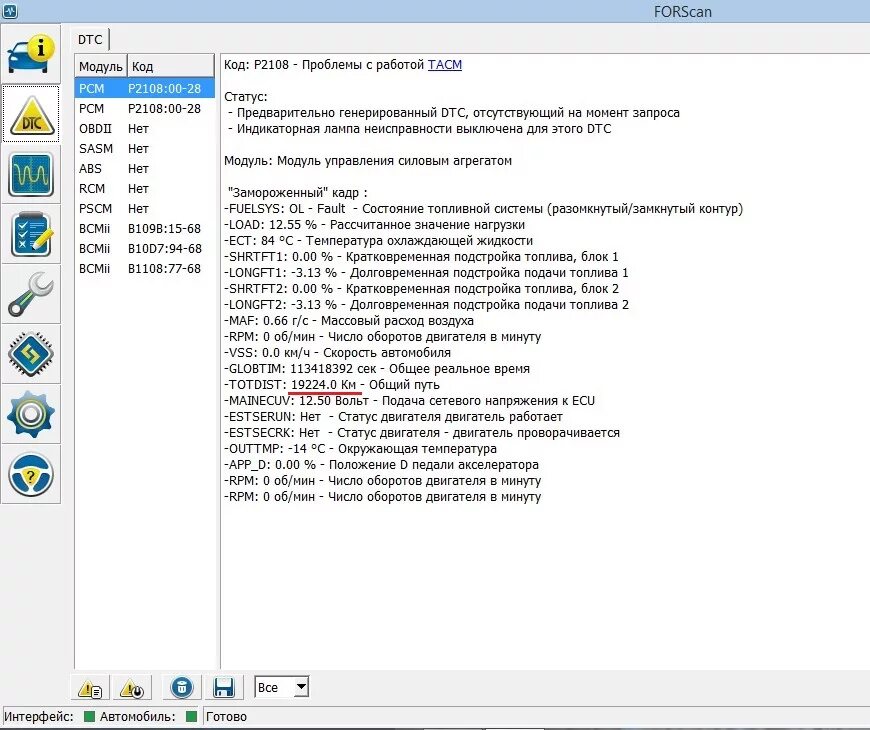Select the ABS 'Нет' row
The width and height of the screenshot is (870, 730).
click(x=144, y=168)
